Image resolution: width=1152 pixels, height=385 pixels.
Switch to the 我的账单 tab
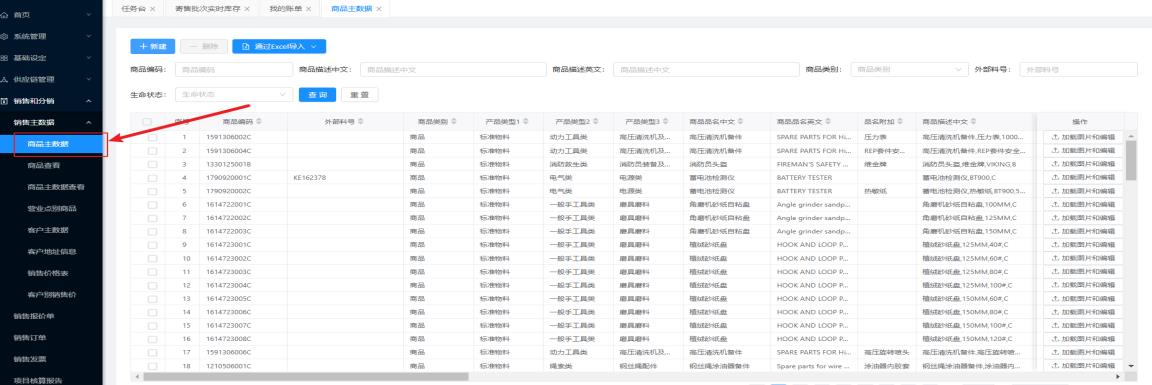[285, 9]
